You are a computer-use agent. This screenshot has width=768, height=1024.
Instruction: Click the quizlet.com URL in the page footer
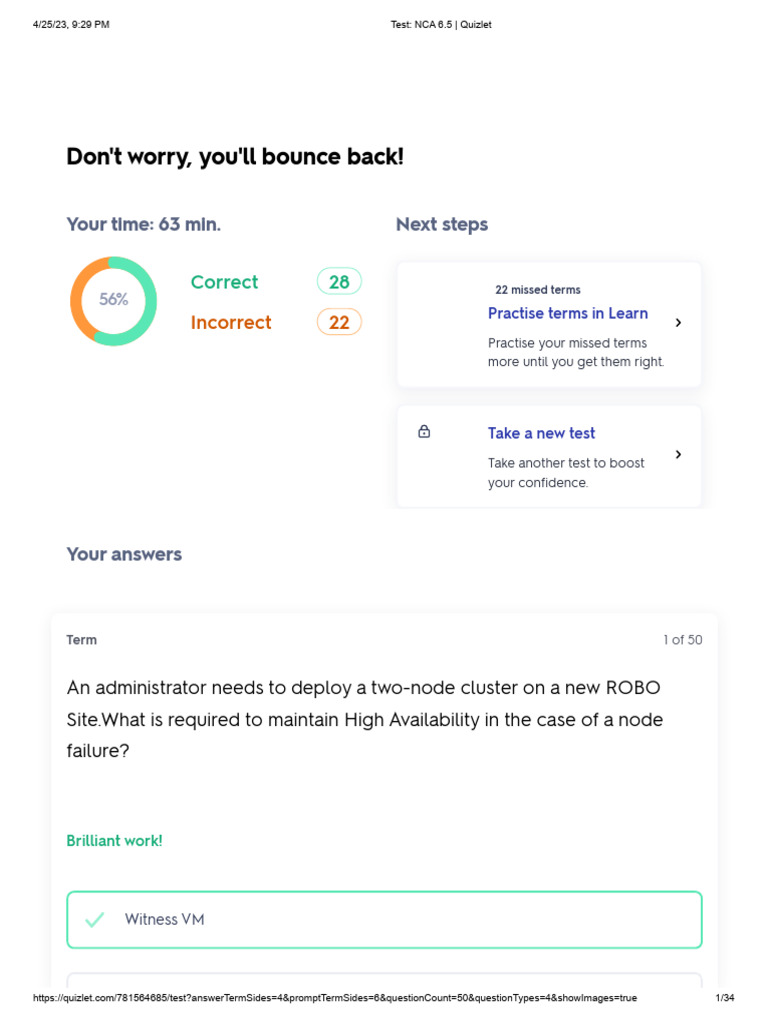(x=335, y=998)
